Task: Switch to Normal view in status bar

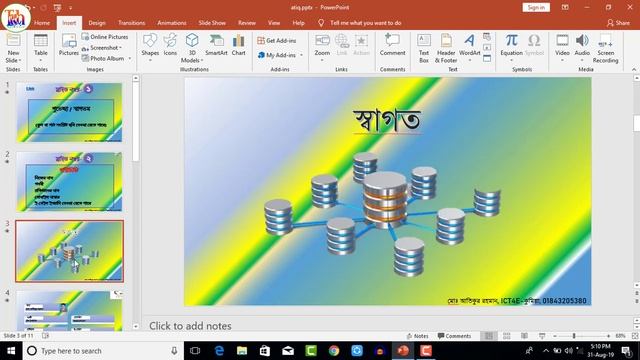Action: 489,336
